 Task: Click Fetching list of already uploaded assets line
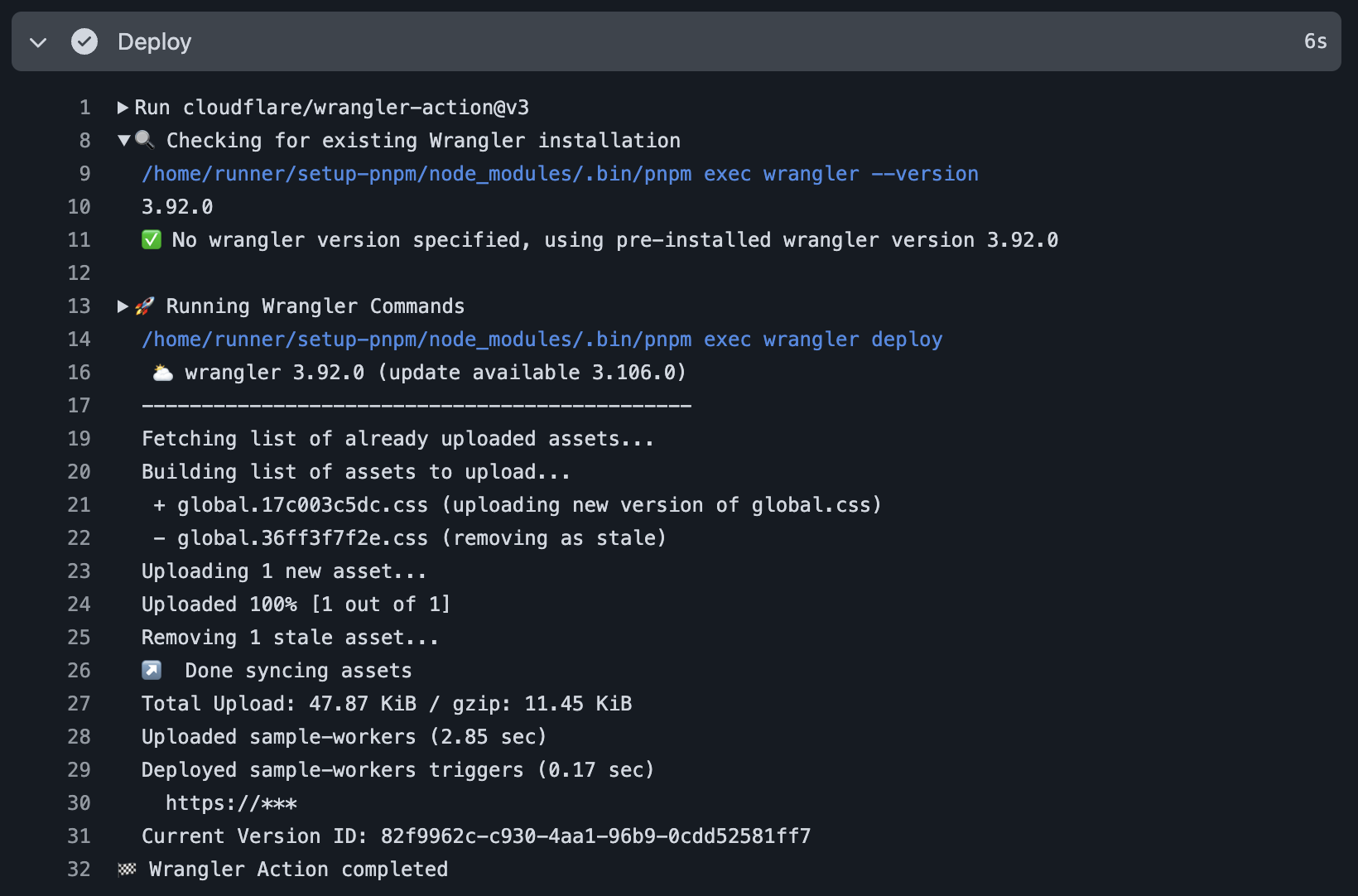[397, 439]
